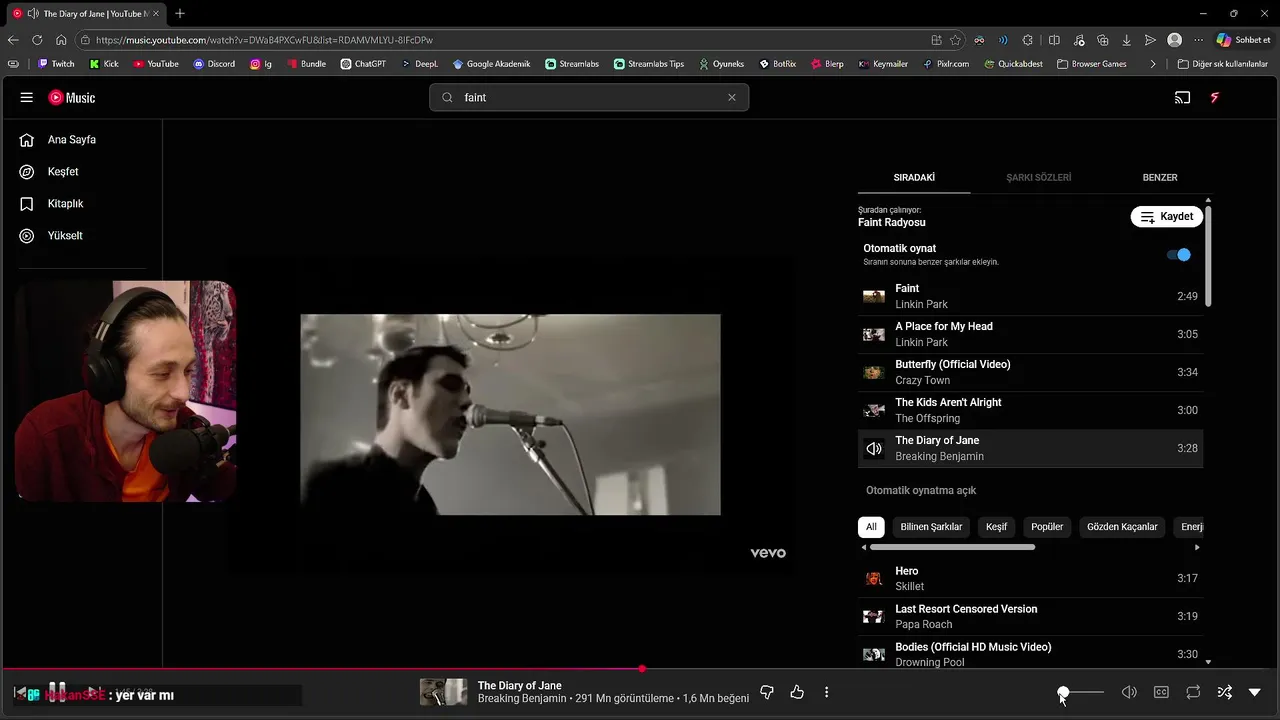
Task: Click the search box containing 'faint'
Action: pyautogui.click(x=589, y=98)
